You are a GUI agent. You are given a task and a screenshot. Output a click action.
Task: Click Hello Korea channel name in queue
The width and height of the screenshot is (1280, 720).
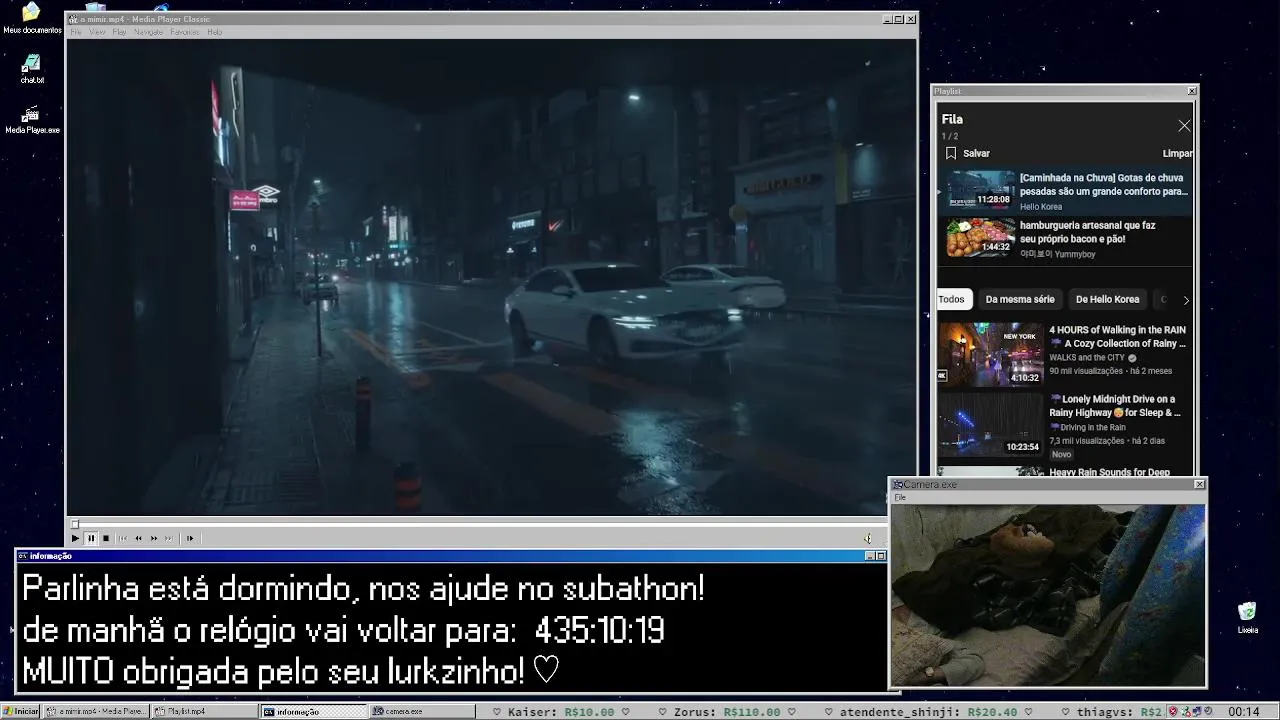[x=1041, y=207]
